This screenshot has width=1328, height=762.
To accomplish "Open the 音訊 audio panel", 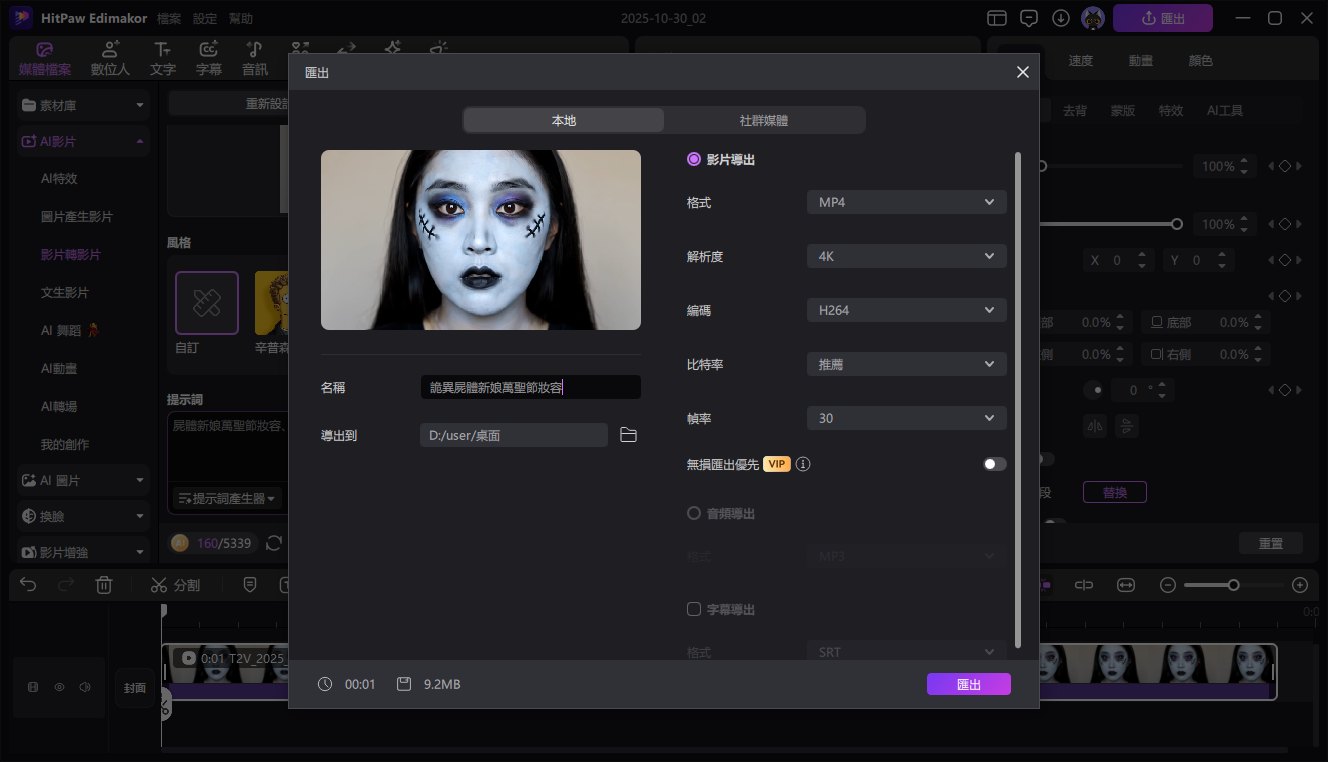I will 254,57.
